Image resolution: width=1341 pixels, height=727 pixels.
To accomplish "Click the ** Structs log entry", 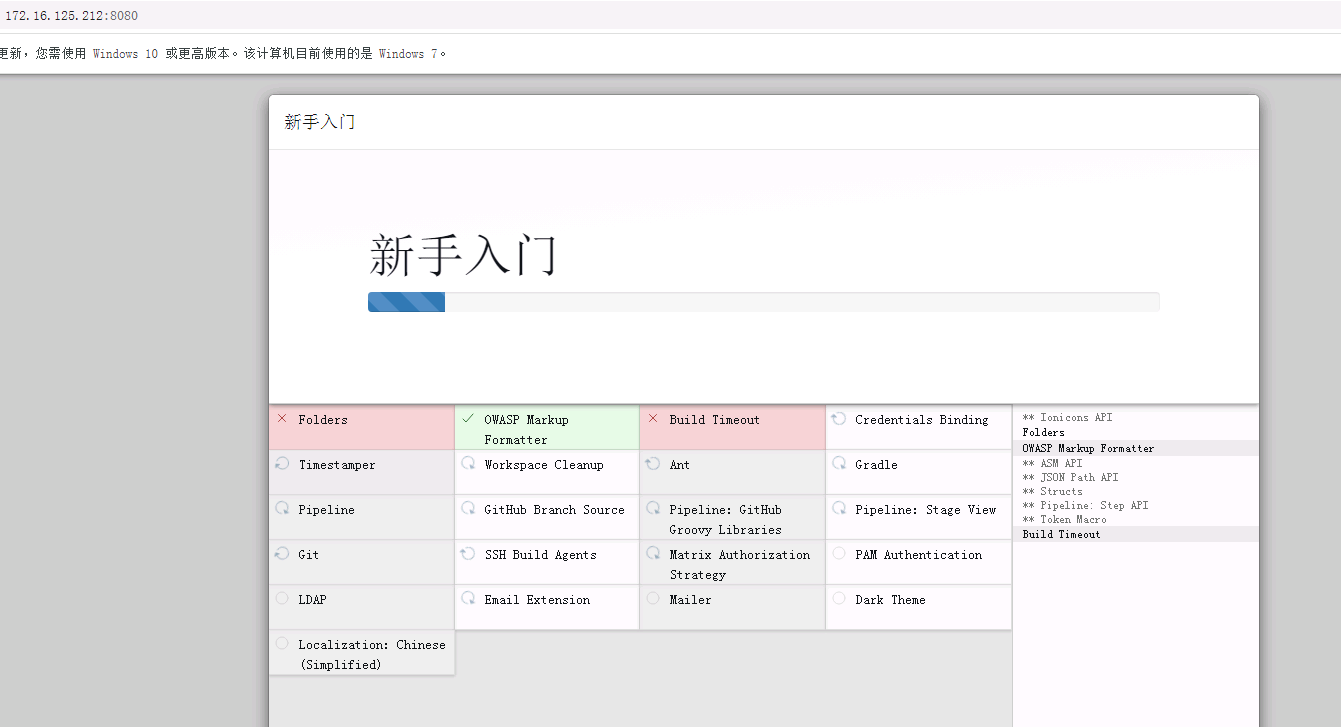I will coord(1052,491).
